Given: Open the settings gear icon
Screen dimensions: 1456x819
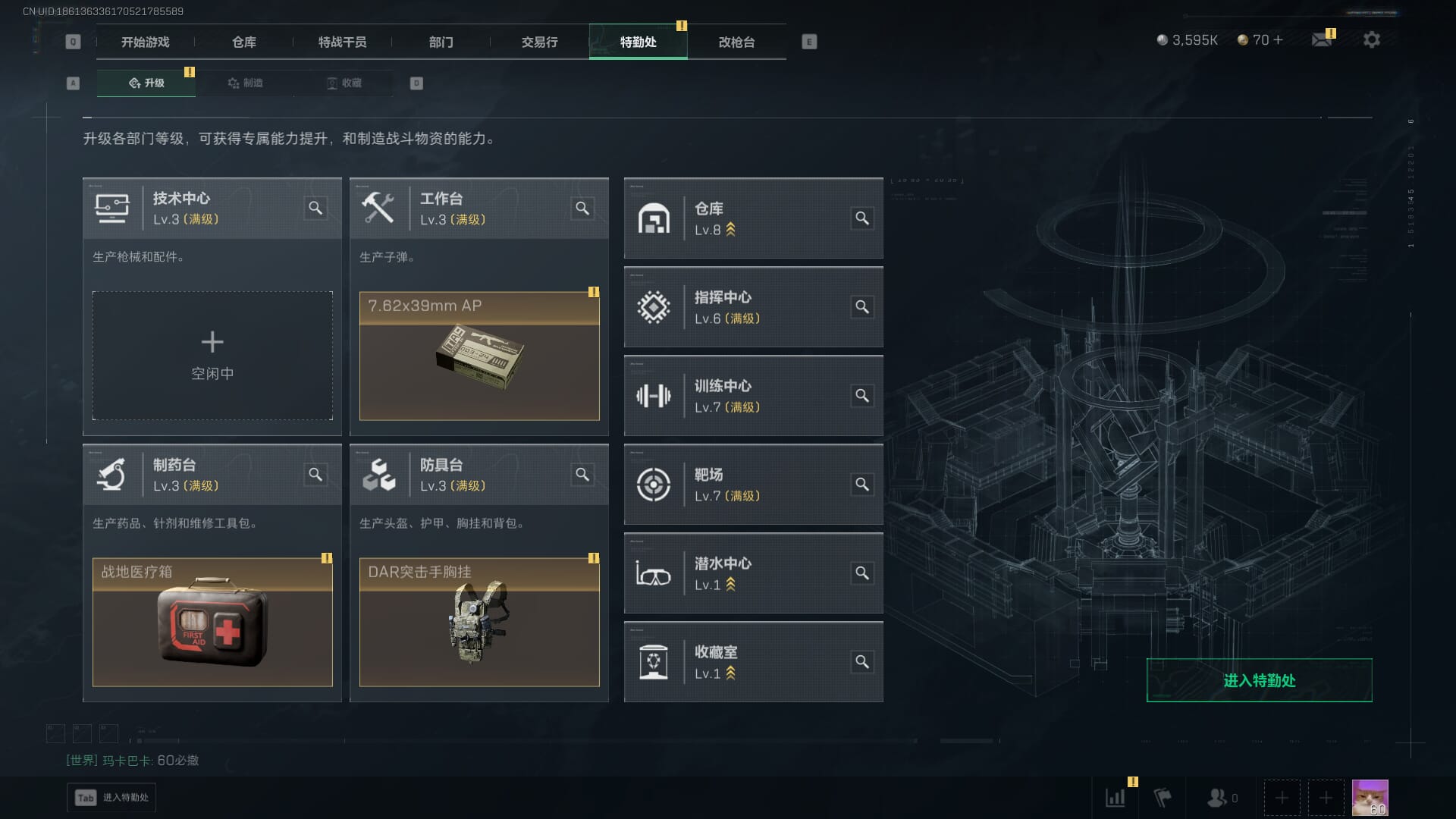Looking at the screenshot, I should pos(1372,39).
